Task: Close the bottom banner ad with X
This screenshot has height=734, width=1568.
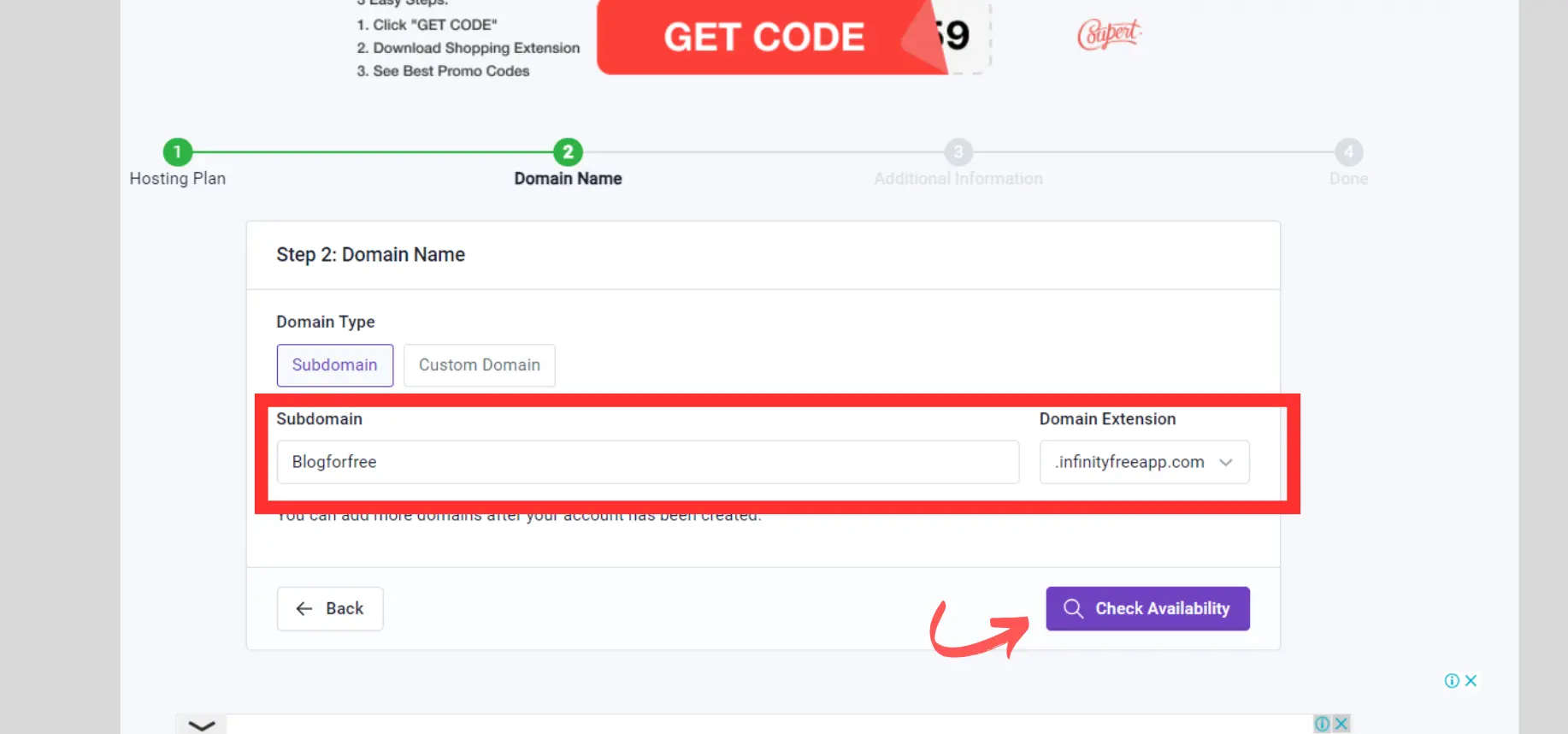Action: [1341, 724]
